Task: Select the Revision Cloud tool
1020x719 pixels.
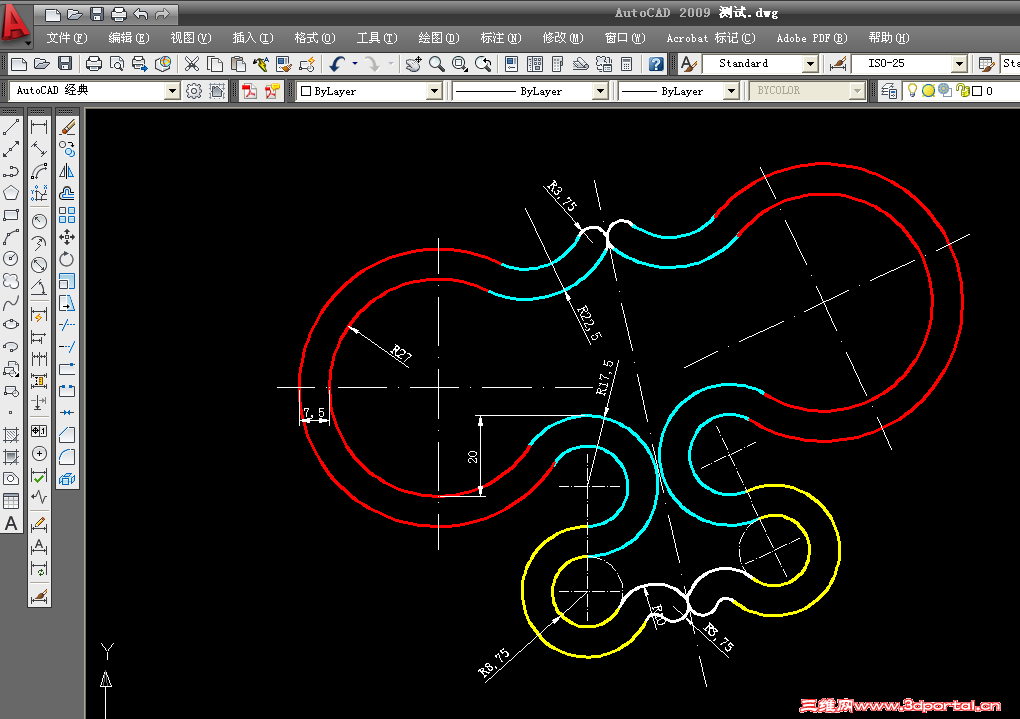Action: click(x=11, y=281)
